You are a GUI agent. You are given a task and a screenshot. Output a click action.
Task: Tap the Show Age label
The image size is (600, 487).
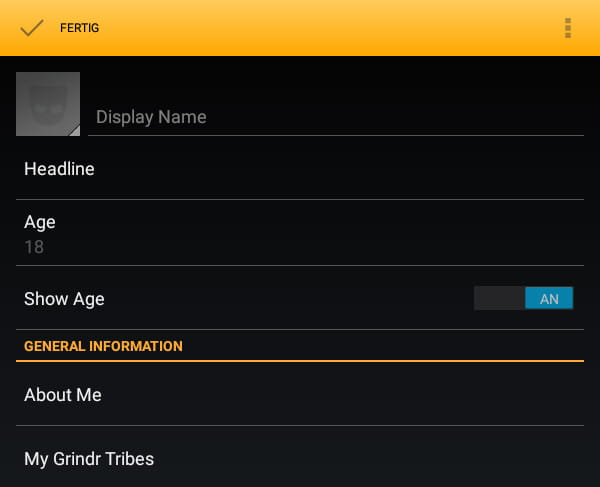click(64, 299)
